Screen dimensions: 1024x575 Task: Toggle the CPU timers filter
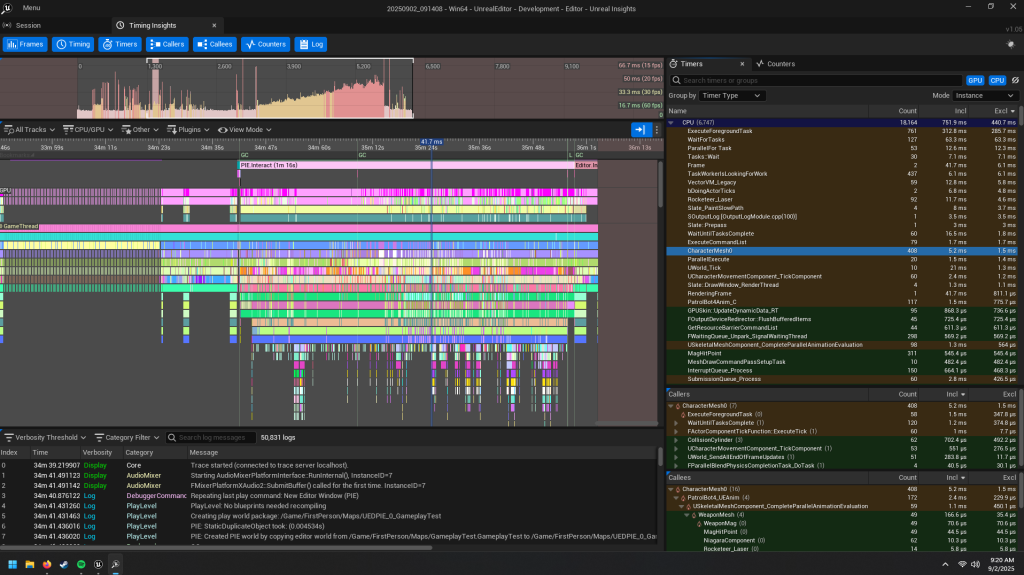point(997,80)
